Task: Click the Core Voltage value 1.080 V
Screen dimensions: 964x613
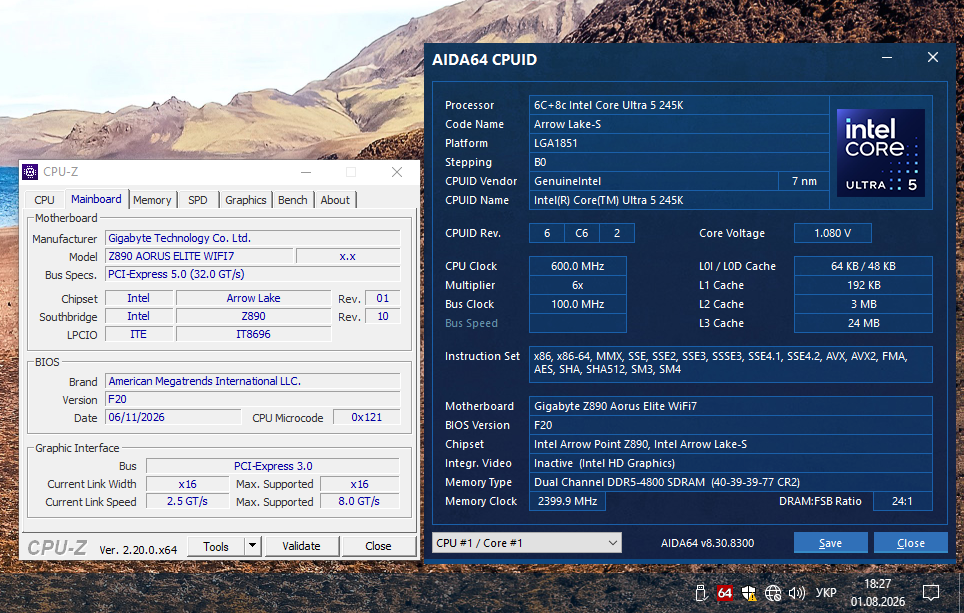Action: click(x=832, y=233)
